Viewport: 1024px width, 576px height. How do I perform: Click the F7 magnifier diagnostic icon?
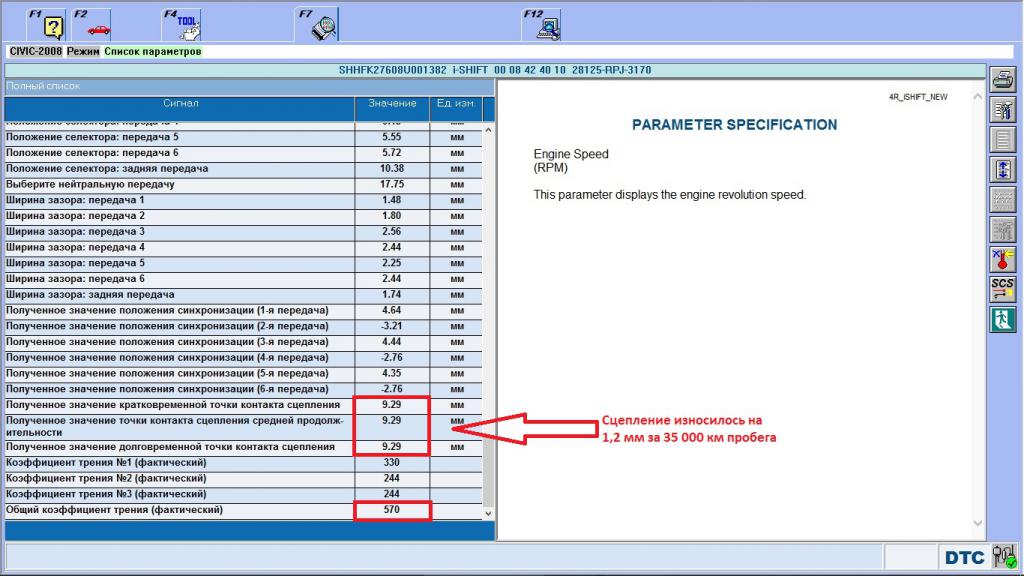click(x=318, y=24)
